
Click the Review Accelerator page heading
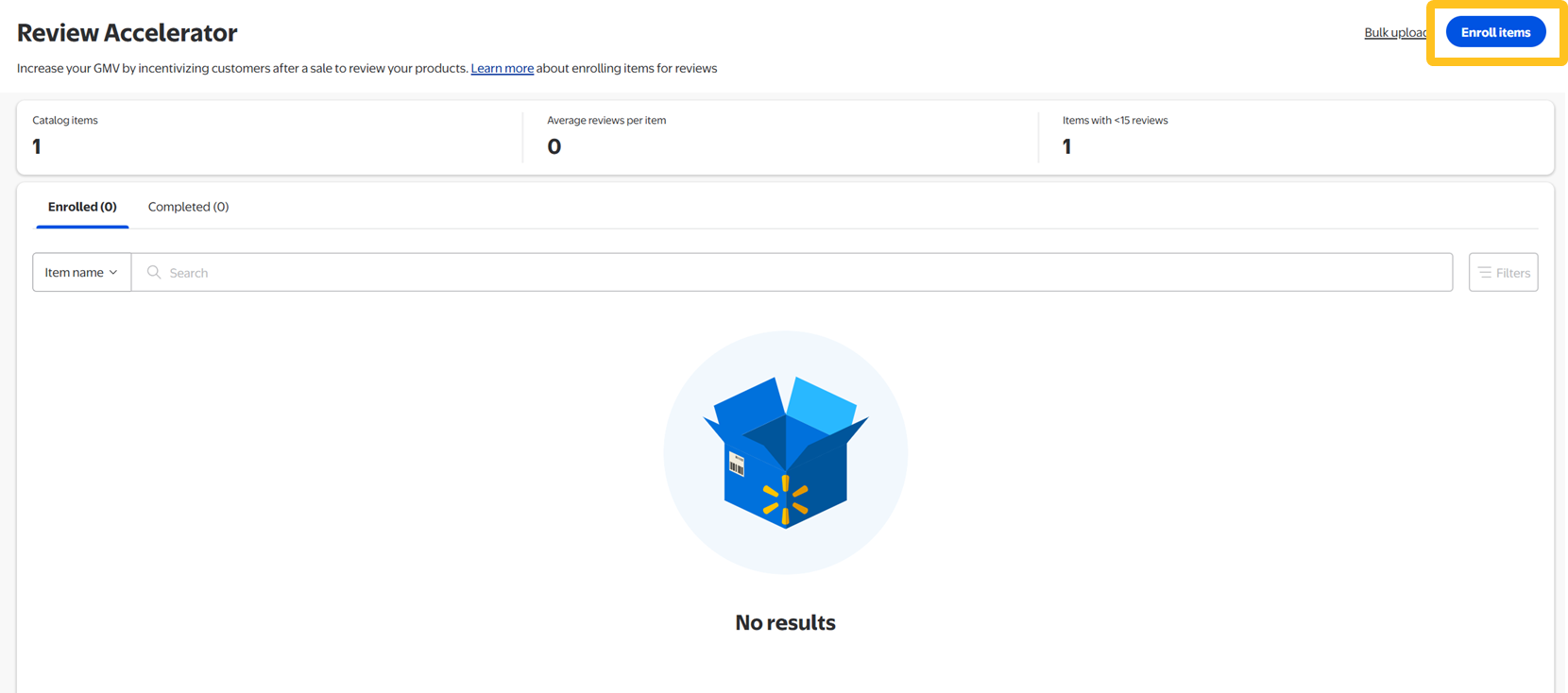point(128,33)
